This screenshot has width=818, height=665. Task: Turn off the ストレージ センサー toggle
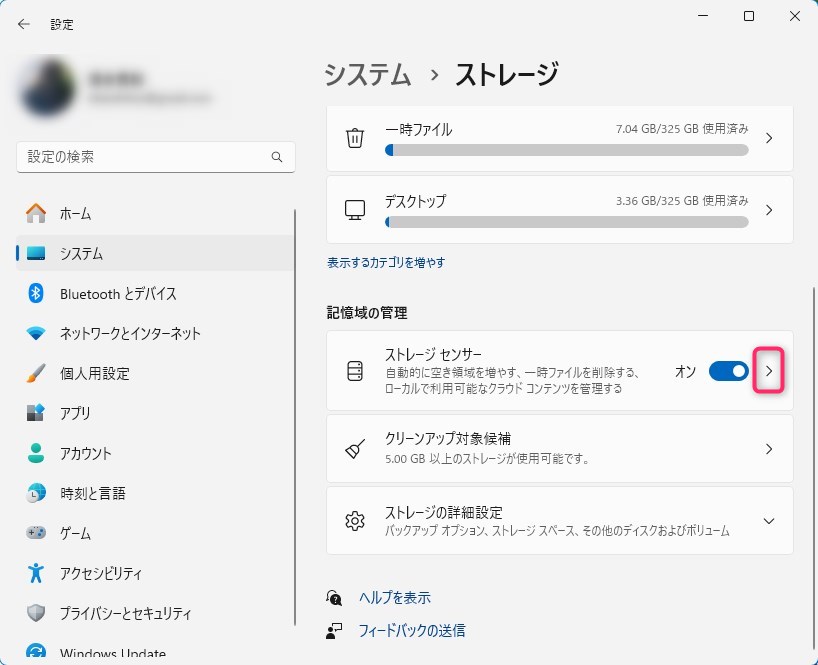tap(728, 371)
